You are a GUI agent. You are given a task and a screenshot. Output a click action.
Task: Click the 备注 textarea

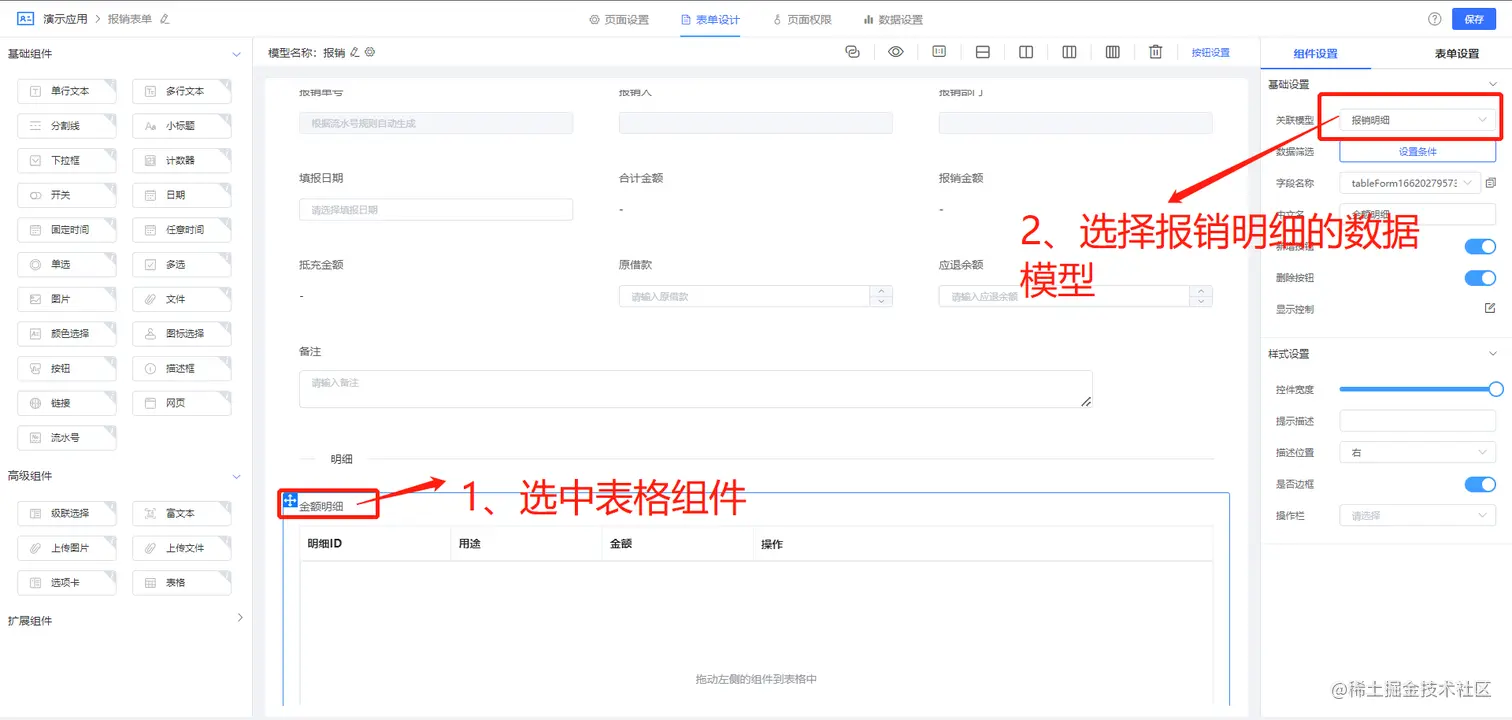pos(695,389)
